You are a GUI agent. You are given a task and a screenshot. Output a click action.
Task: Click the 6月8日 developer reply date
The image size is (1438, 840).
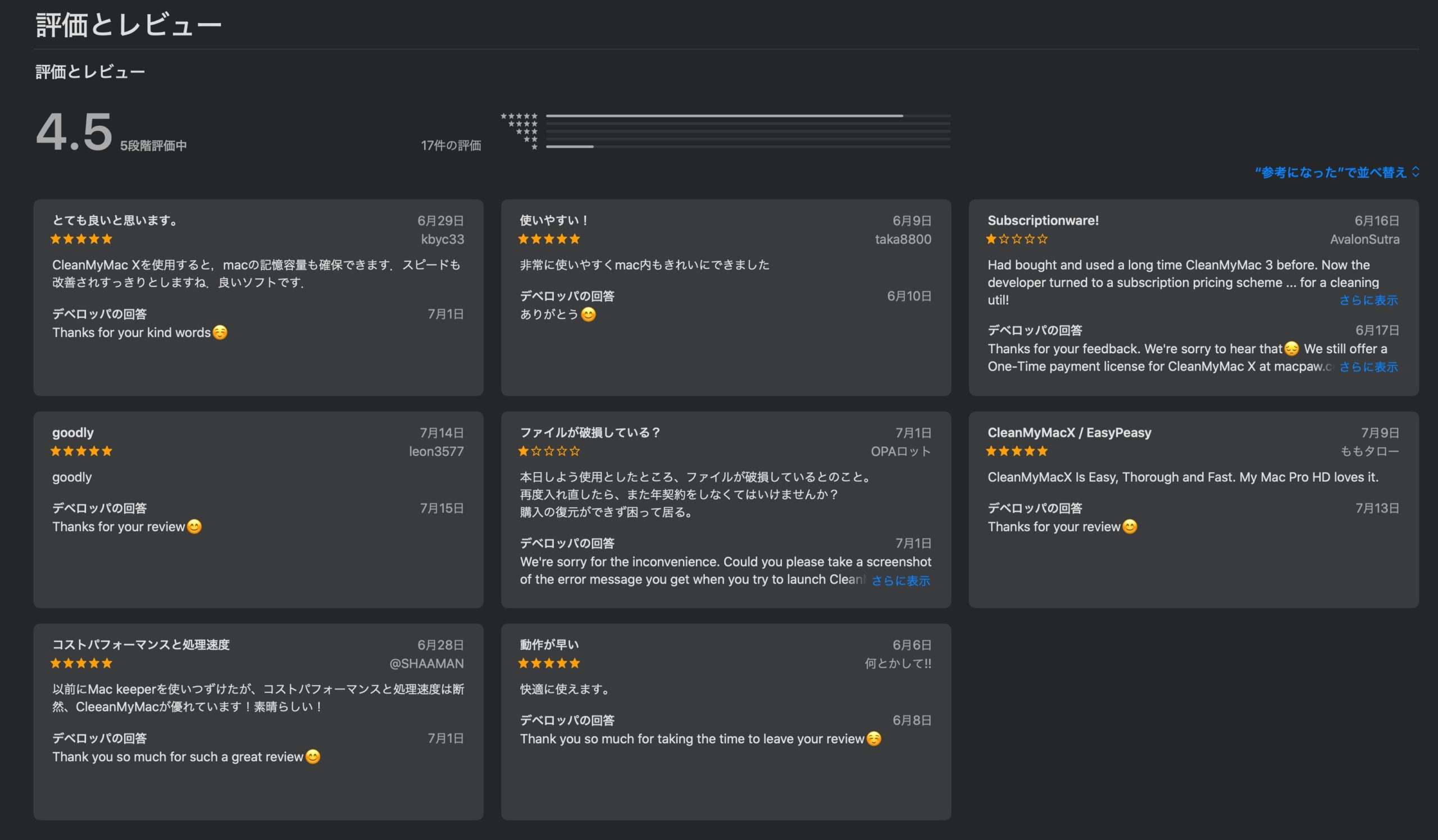[912, 720]
